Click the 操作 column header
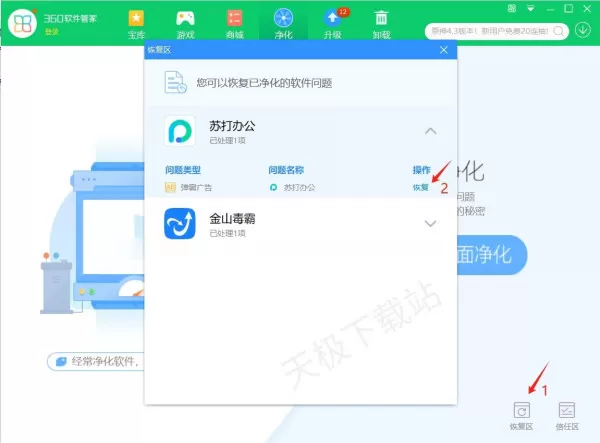This screenshot has width=600, height=443. click(x=421, y=170)
